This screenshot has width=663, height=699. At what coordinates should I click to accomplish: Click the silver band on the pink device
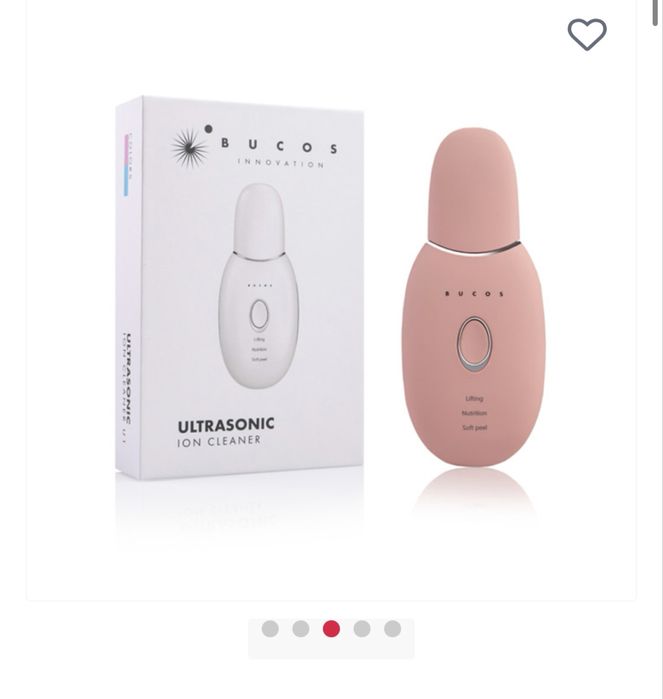tap(474, 250)
